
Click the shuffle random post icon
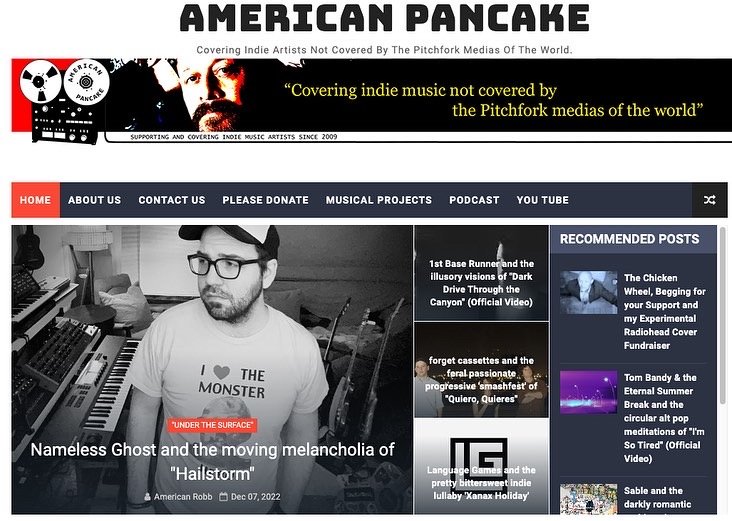(709, 200)
